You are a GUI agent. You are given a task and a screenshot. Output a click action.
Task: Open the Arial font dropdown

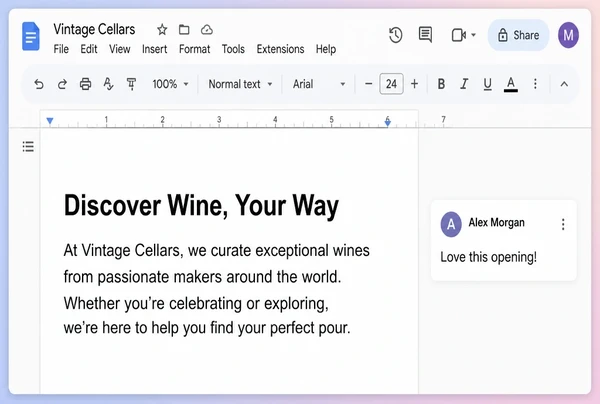(319, 84)
